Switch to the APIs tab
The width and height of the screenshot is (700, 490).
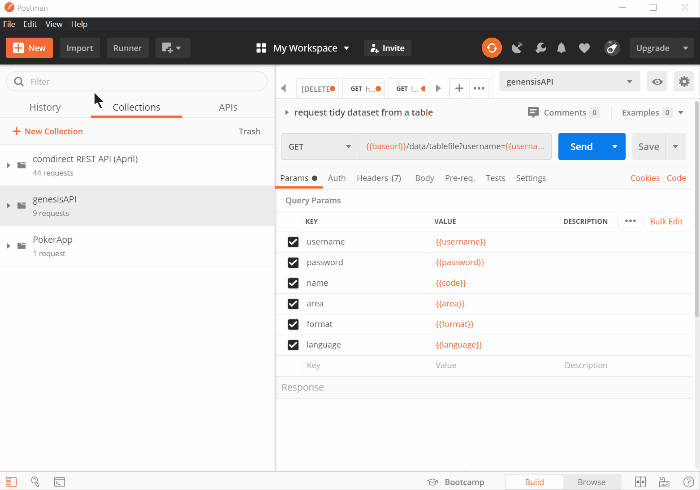tap(228, 107)
